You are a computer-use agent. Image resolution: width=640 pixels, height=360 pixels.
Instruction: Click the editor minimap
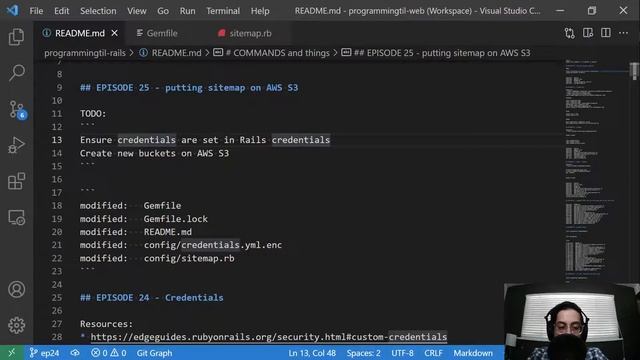[596, 171]
